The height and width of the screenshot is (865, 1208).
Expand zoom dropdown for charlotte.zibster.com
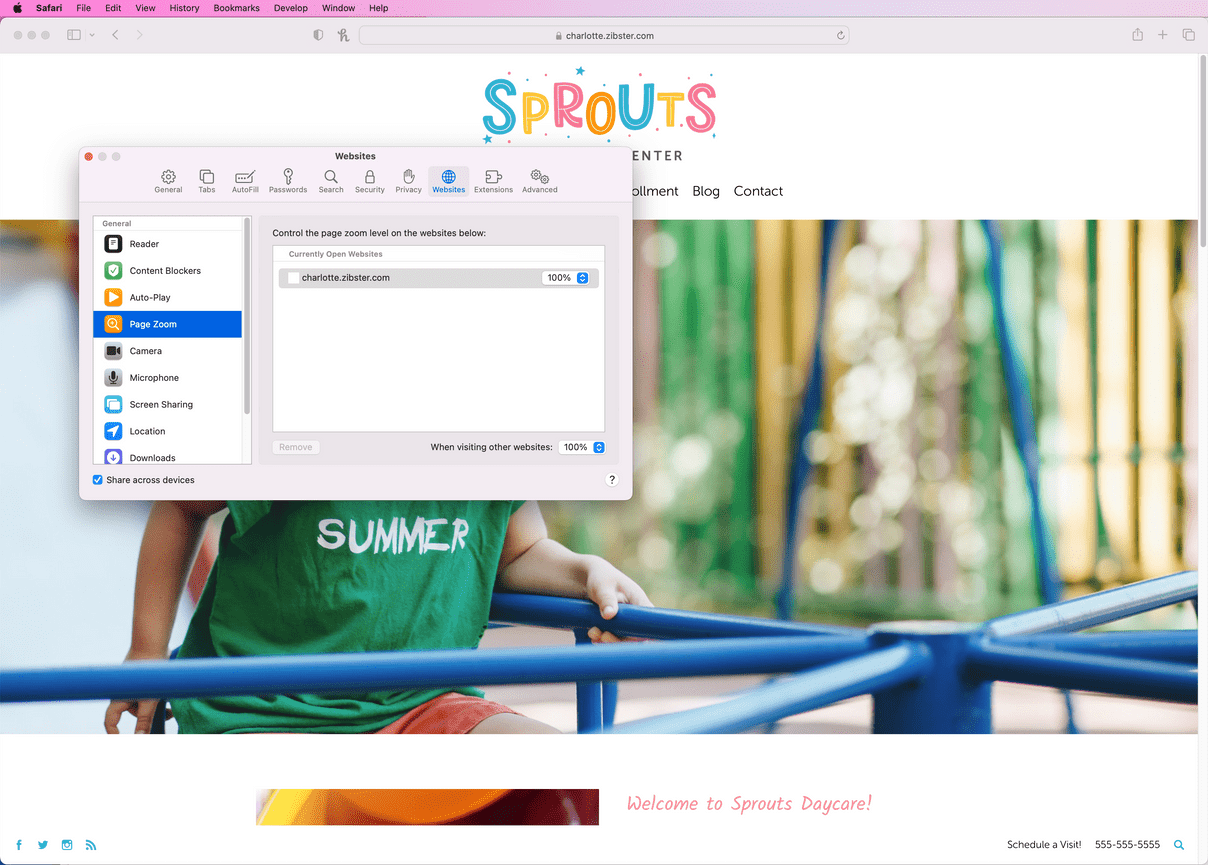point(582,278)
